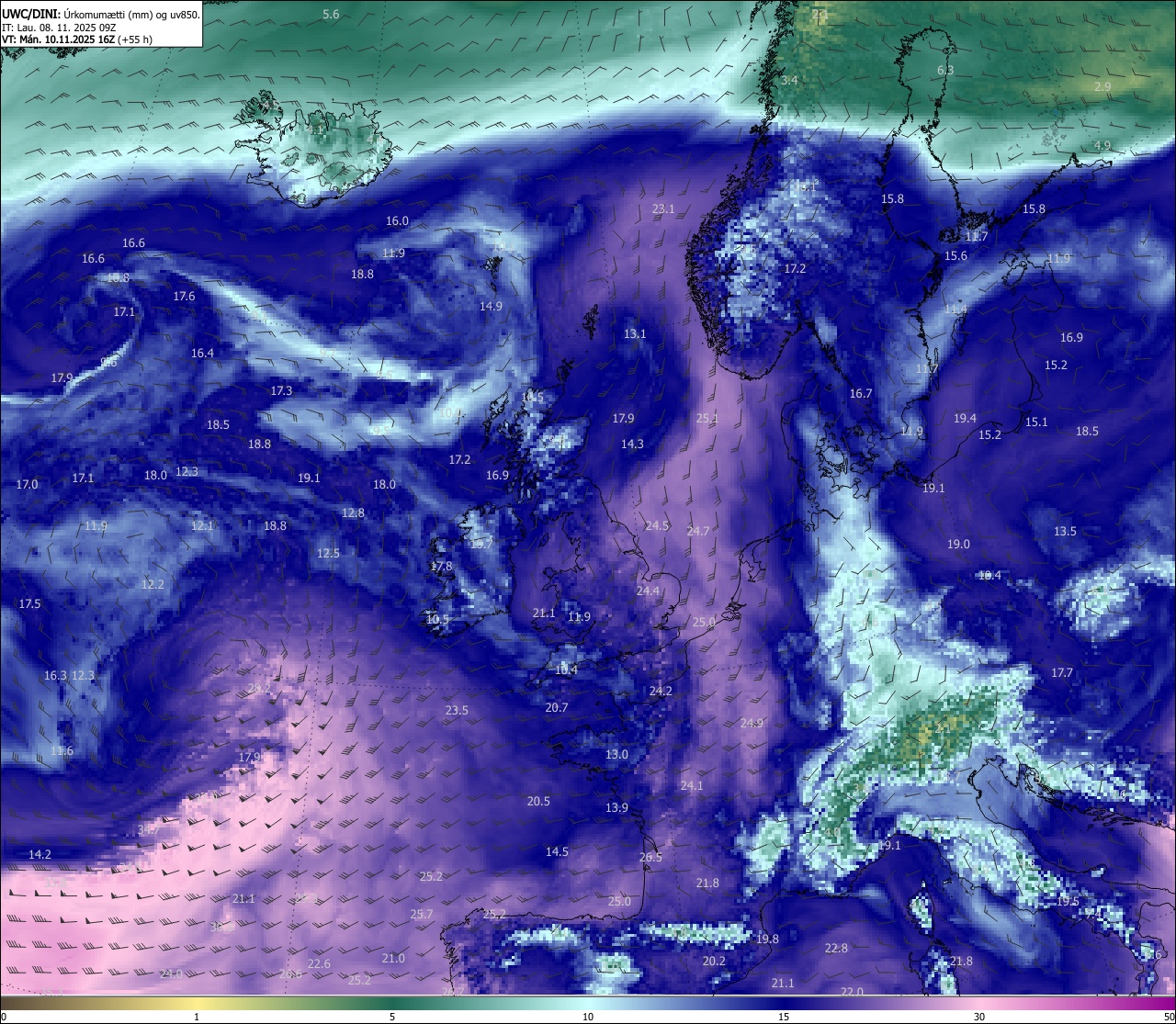Click the colorbar tick labeled 1
The width and height of the screenshot is (1176, 1024).
[x=197, y=1017]
